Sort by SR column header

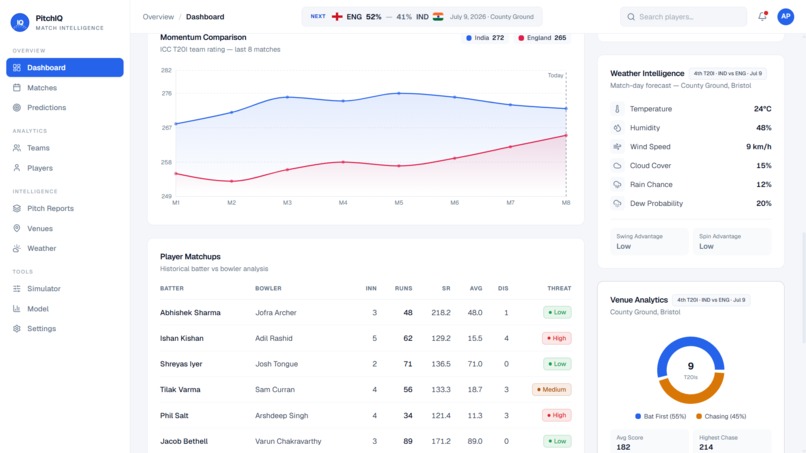point(446,288)
